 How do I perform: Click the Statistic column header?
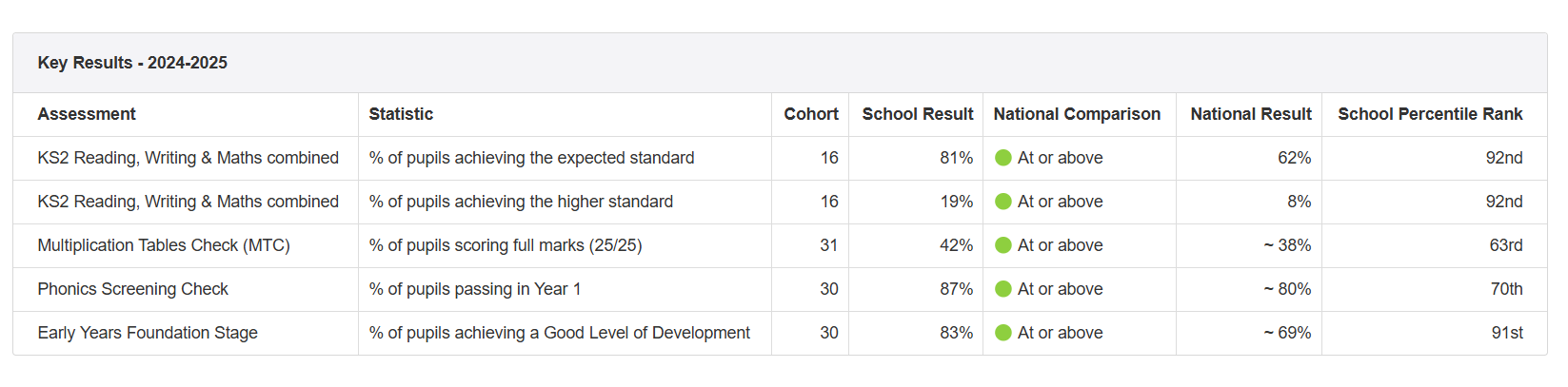point(401,114)
